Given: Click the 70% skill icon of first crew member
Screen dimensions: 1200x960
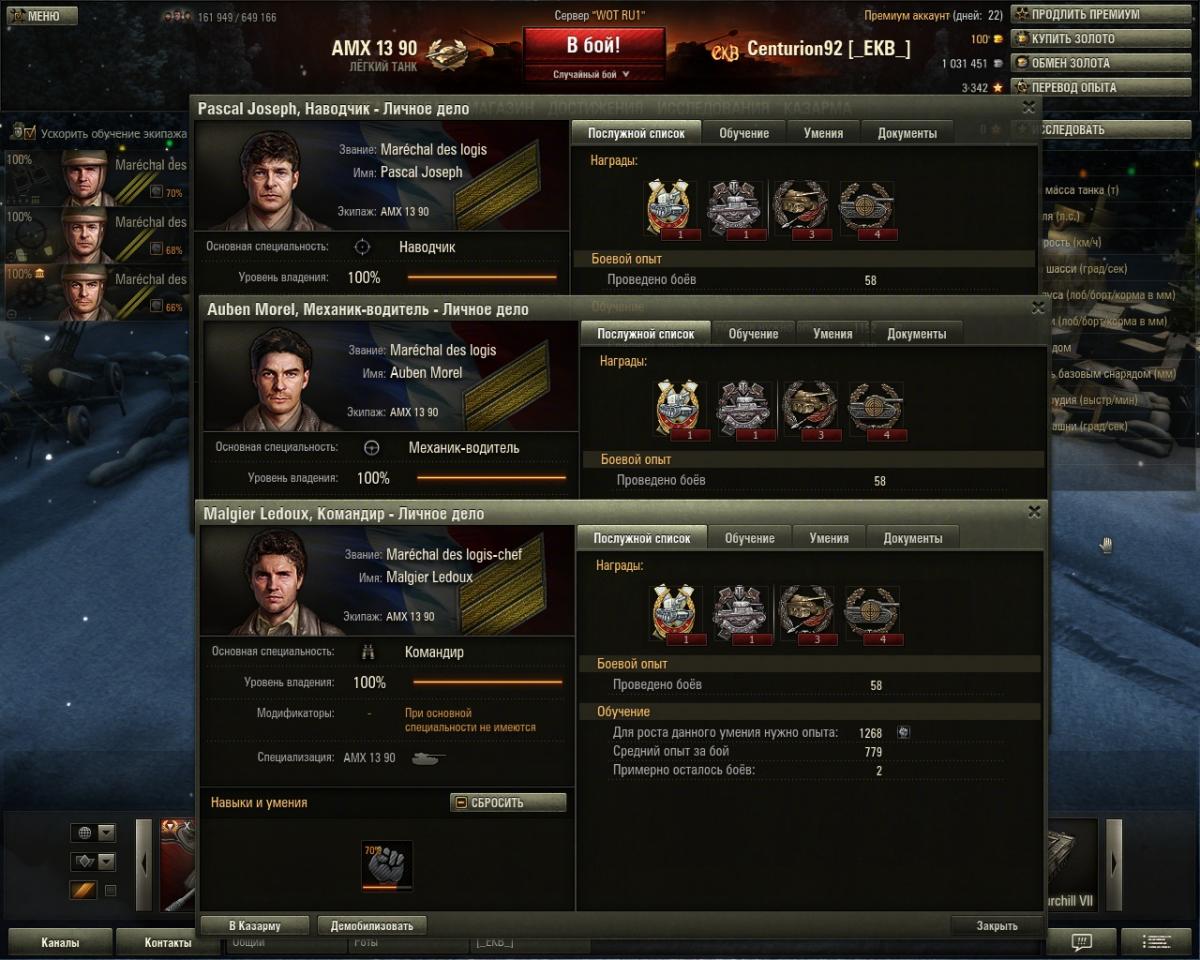Looking at the screenshot, I should pyautogui.click(x=156, y=192).
